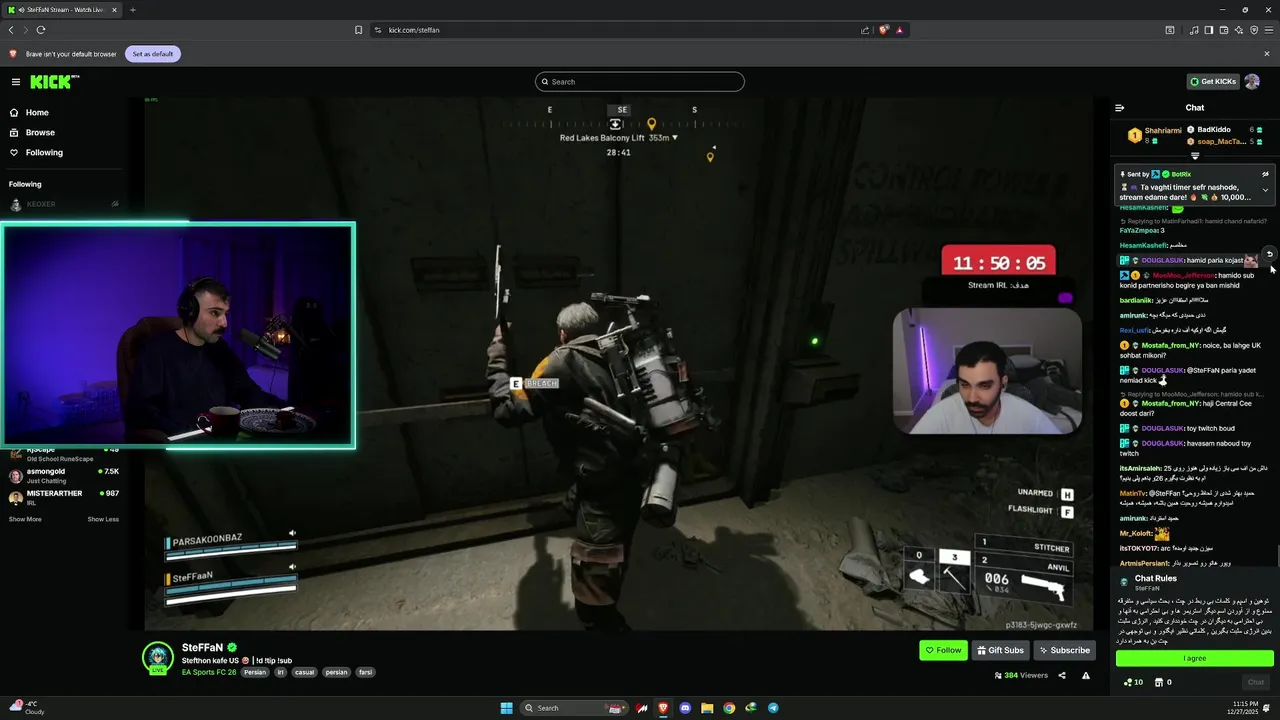Click the Gift Subs button

tap(1000, 650)
